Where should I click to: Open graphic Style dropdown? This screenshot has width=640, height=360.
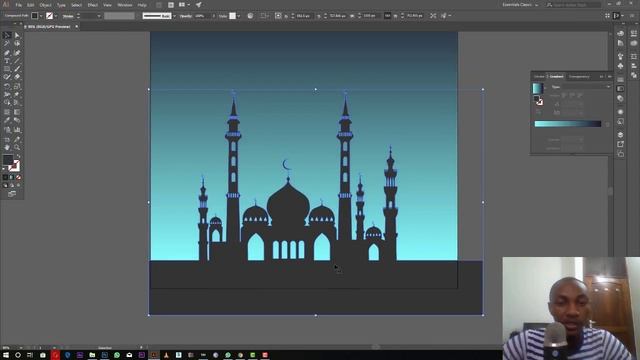click(239, 16)
